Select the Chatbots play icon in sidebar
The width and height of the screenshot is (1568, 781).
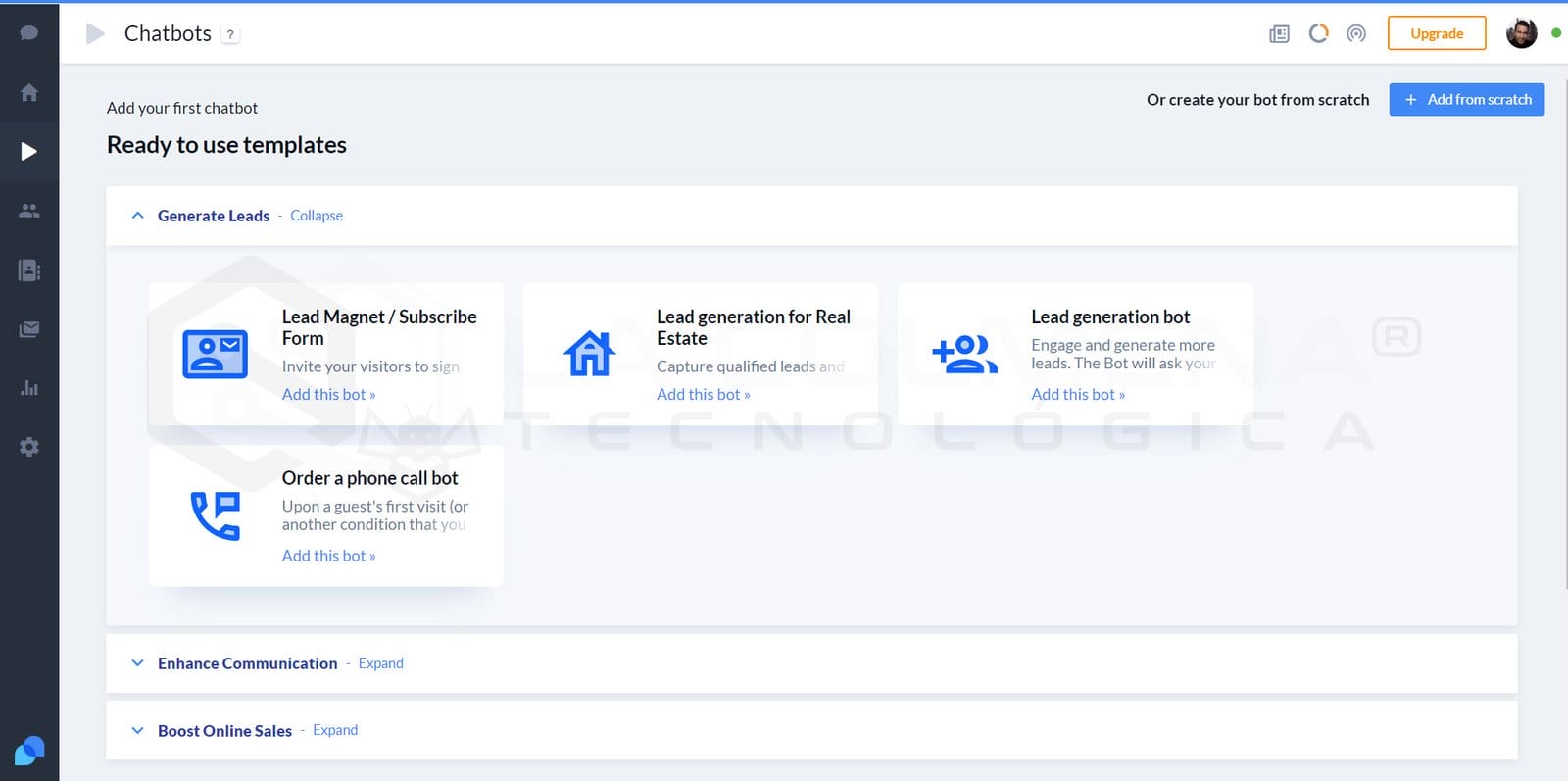[x=29, y=151]
